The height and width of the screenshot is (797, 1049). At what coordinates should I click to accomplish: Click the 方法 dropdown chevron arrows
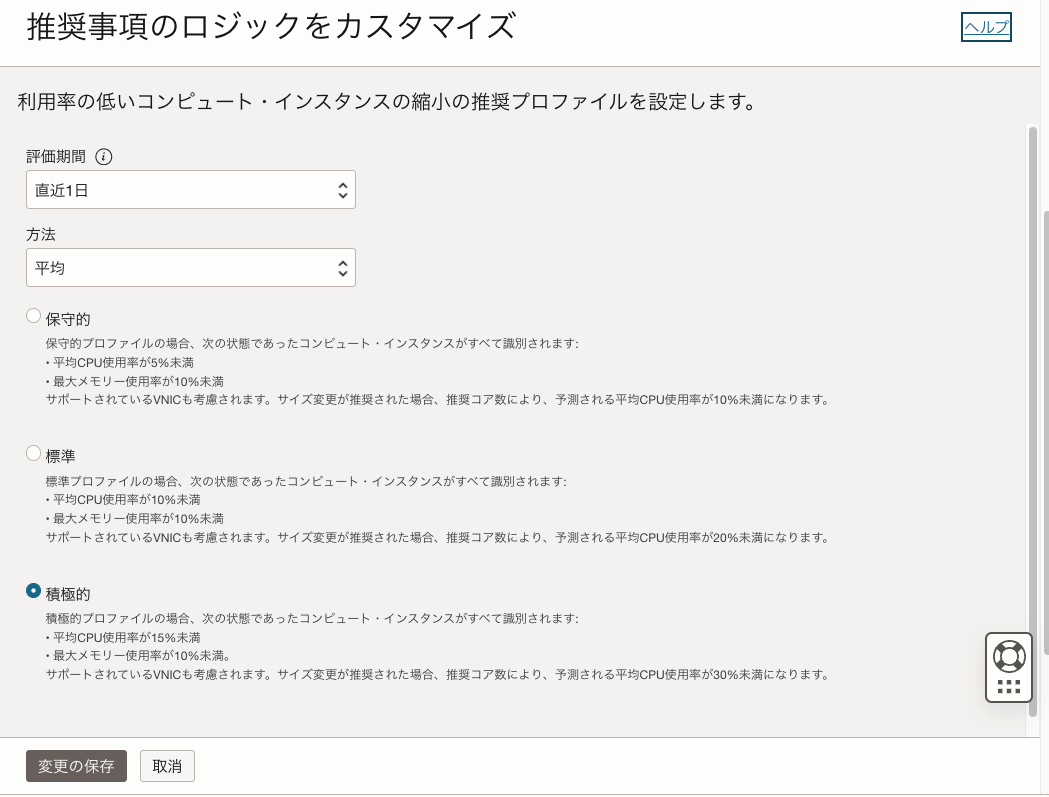343,267
